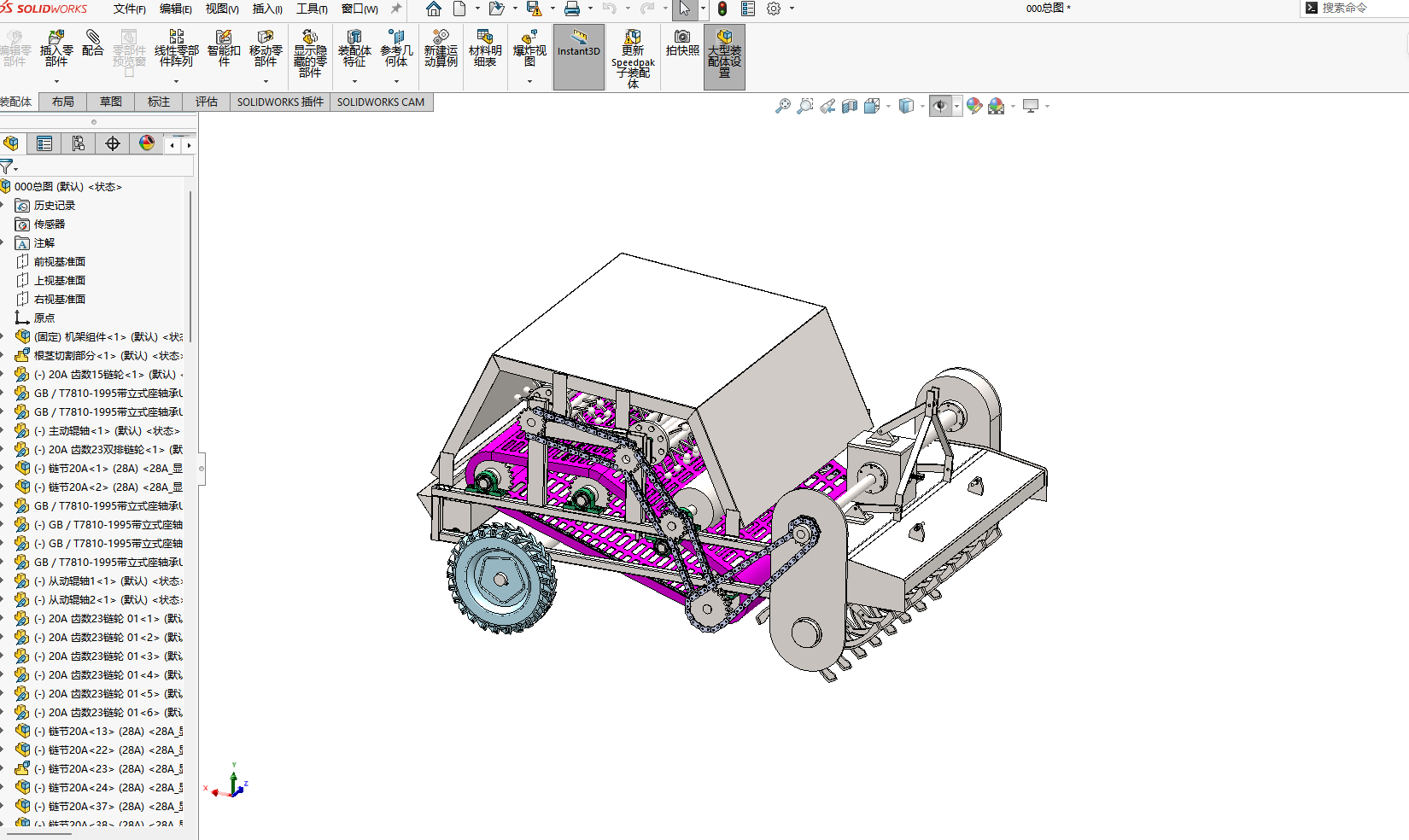Open dropdown under Insert Components
This screenshot has width=1409, height=840.
[x=56, y=81]
